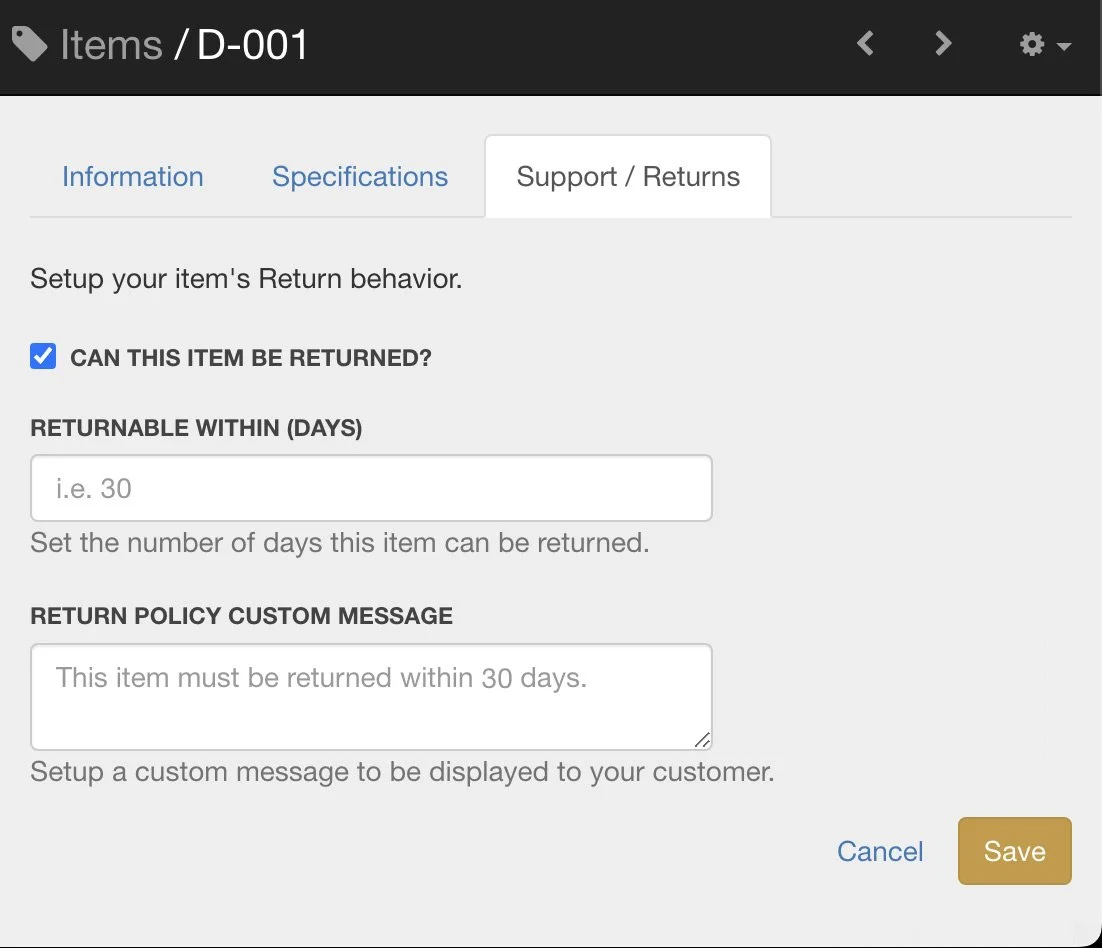Open the gear settings icon
The image size is (1102, 948).
tap(1032, 45)
